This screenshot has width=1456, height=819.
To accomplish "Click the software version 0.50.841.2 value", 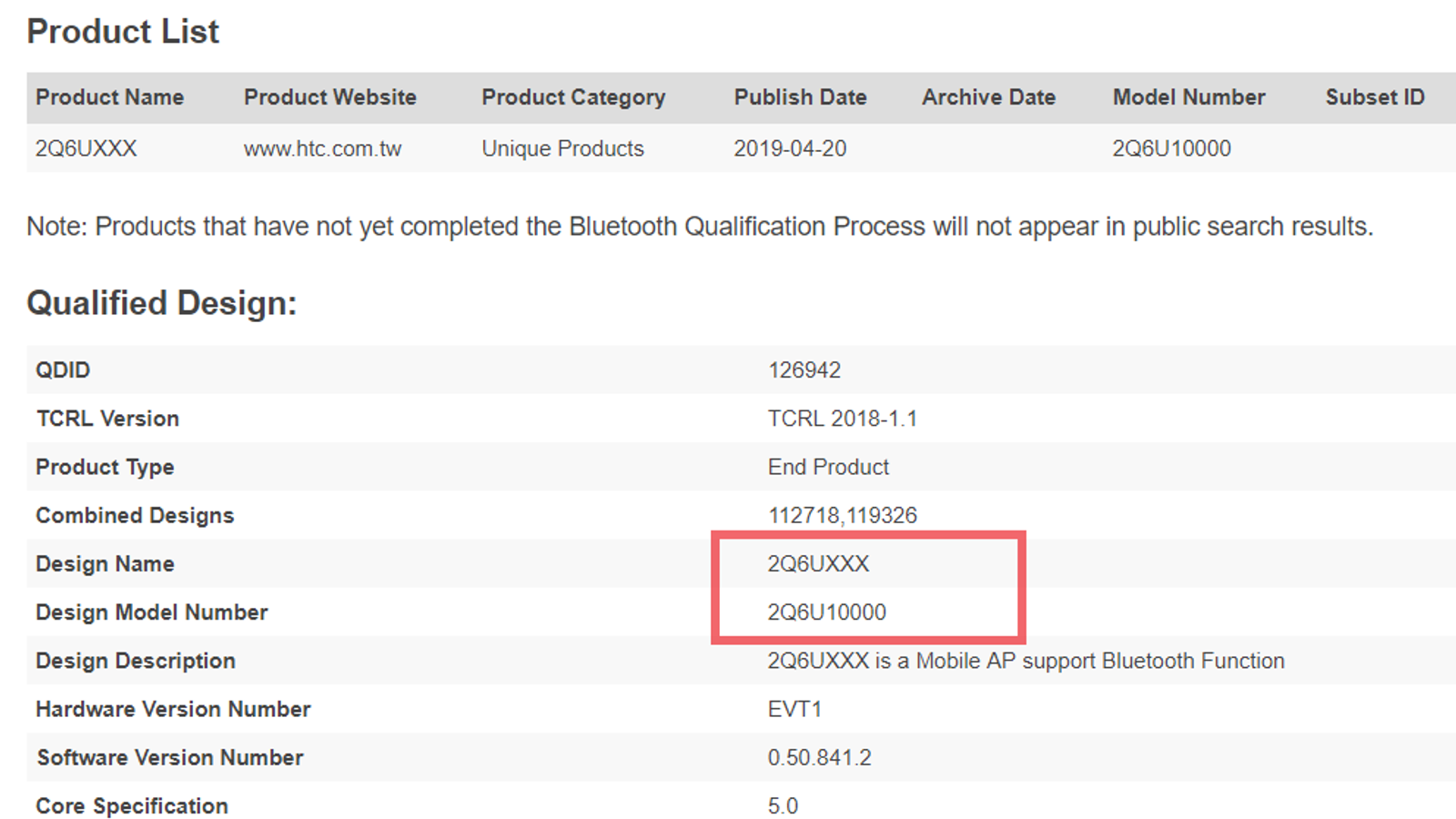I will 819,757.
